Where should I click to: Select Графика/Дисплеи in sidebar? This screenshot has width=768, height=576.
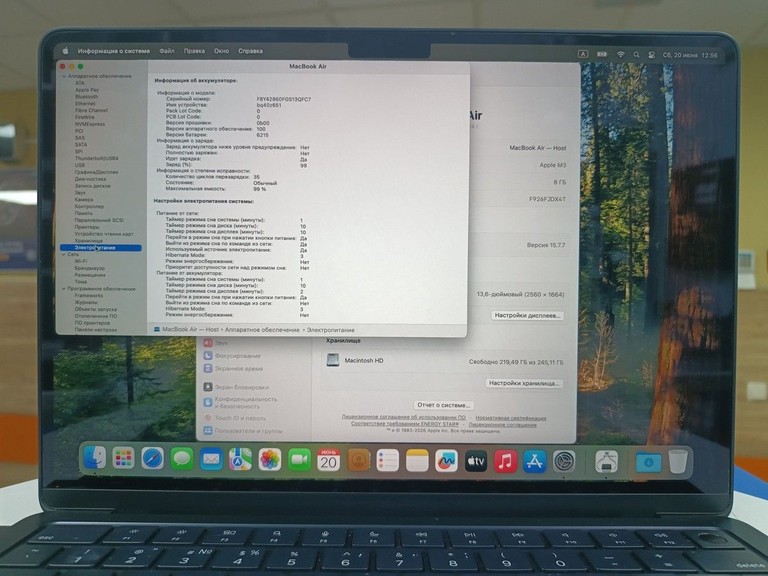pyautogui.click(x=96, y=172)
